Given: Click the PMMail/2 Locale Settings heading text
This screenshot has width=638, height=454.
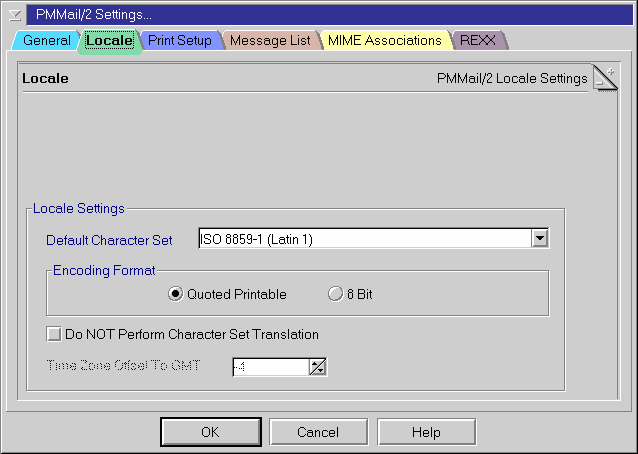Looking at the screenshot, I should tap(512, 78).
